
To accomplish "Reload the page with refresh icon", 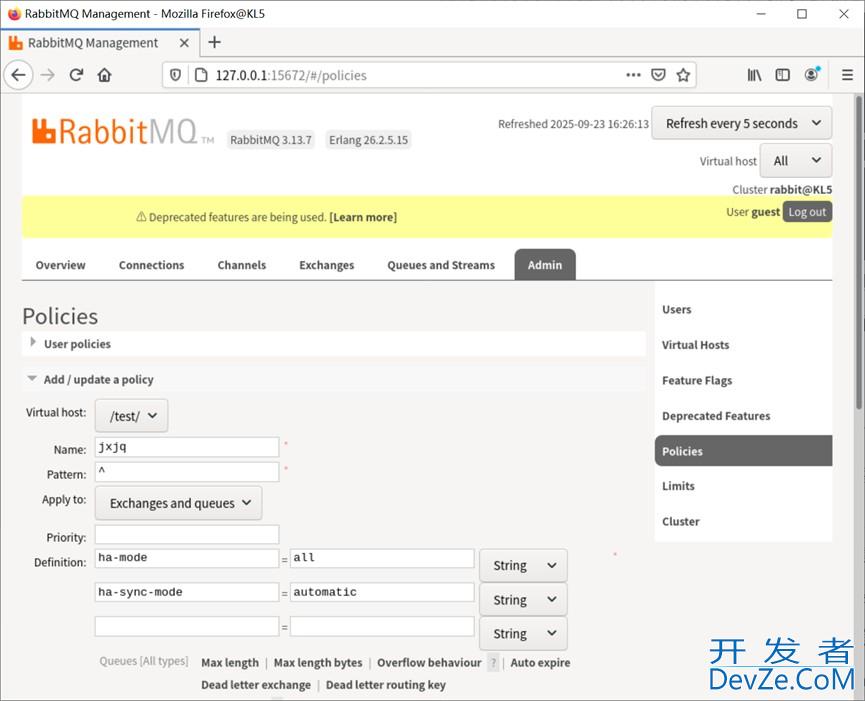I will point(76,75).
